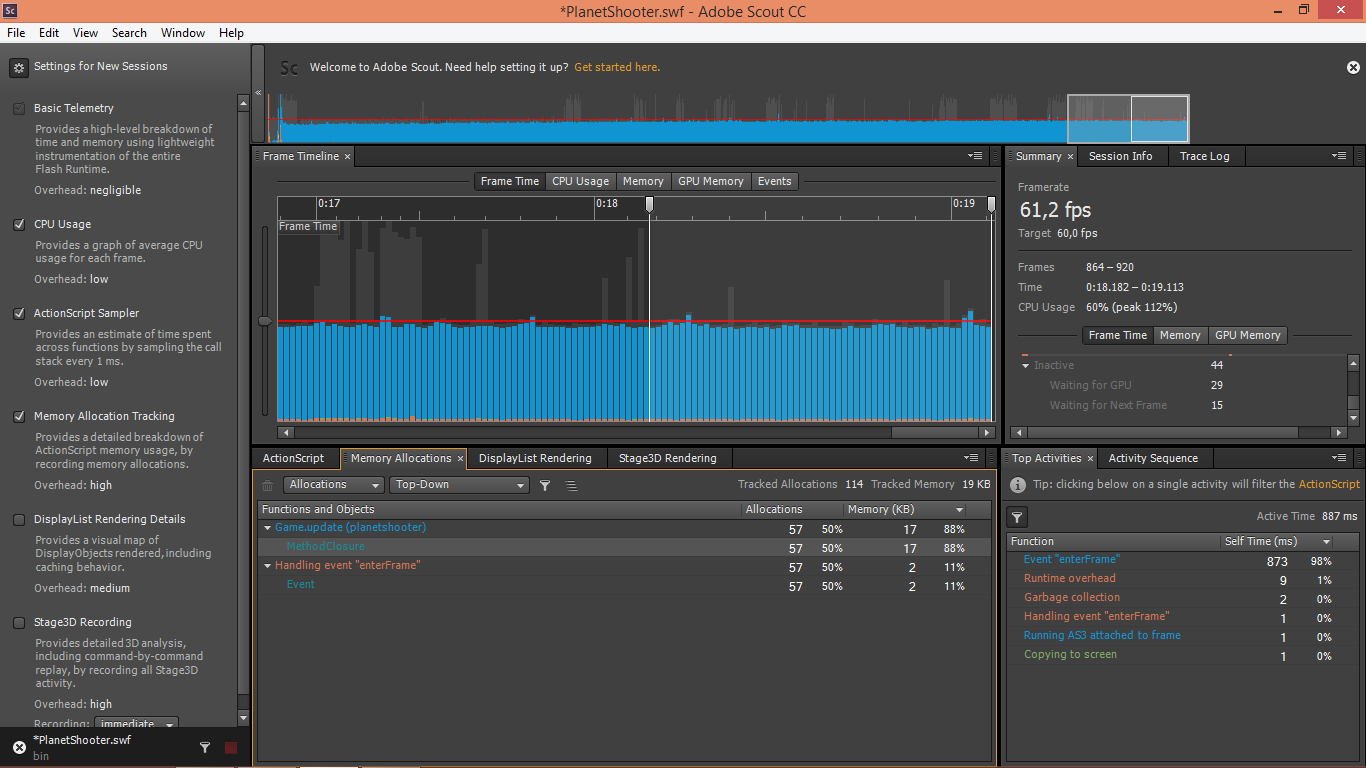This screenshot has height=768, width=1366.
Task: Select Memory in the Summary panel
Action: [x=1180, y=336]
